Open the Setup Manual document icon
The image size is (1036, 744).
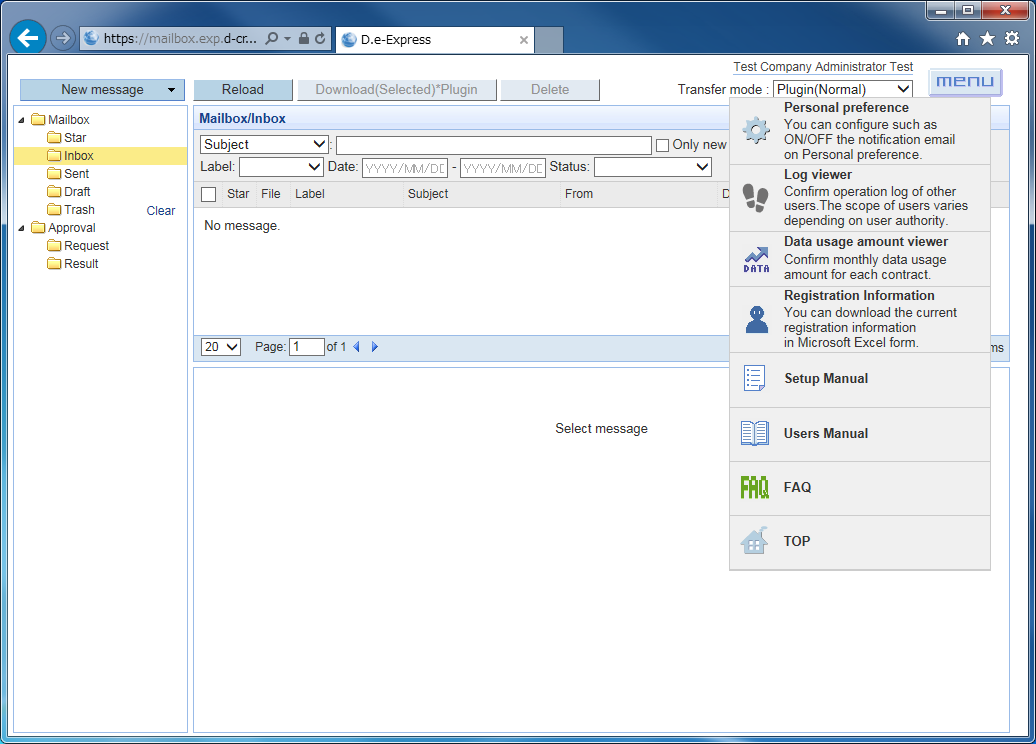[x=754, y=379]
